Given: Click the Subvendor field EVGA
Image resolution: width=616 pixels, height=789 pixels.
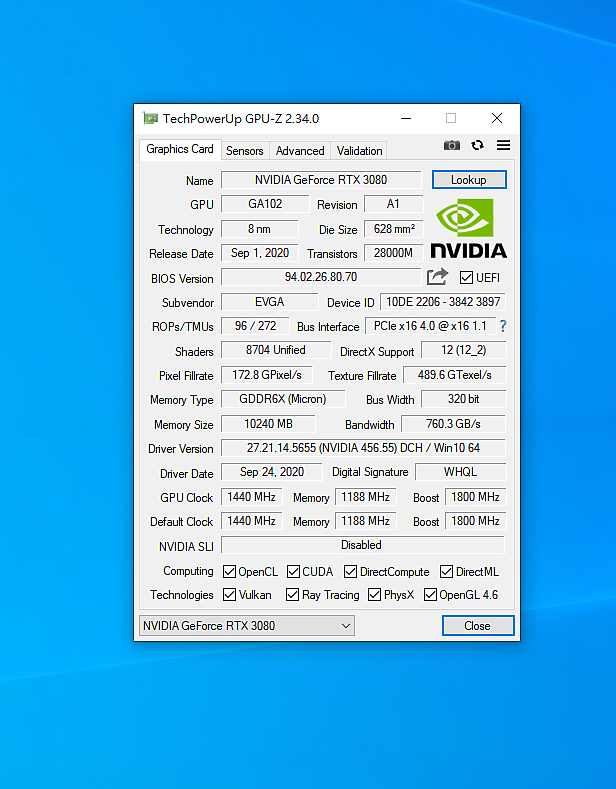Looking at the screenshot, I should (x=270, y=302).
